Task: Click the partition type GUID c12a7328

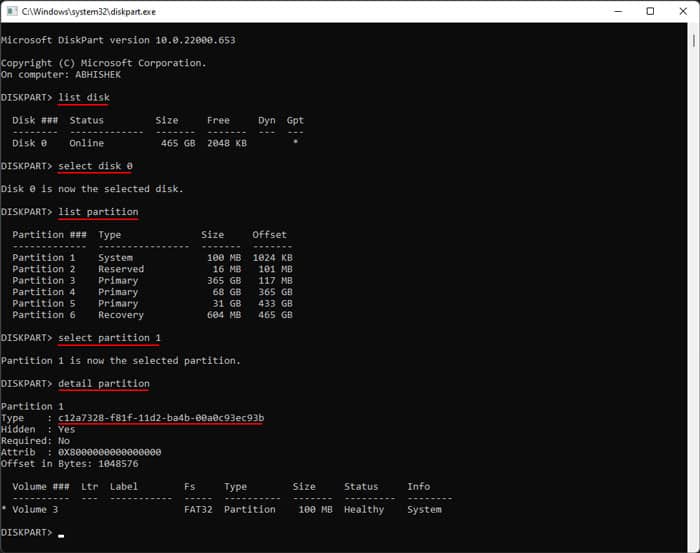Action: [161, 418]
